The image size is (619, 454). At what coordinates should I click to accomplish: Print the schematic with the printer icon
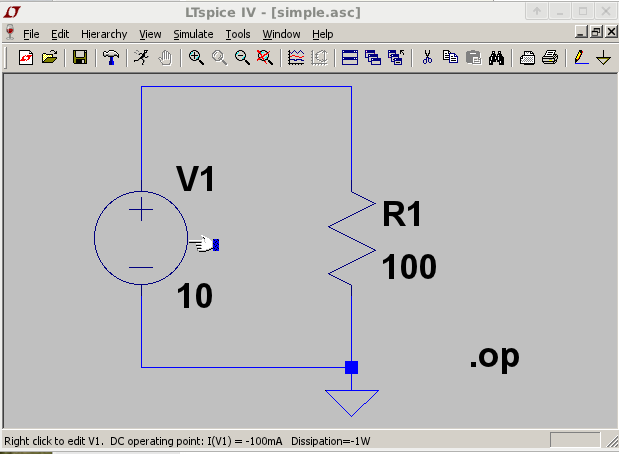pyautogui.click(x=550, y=58)
